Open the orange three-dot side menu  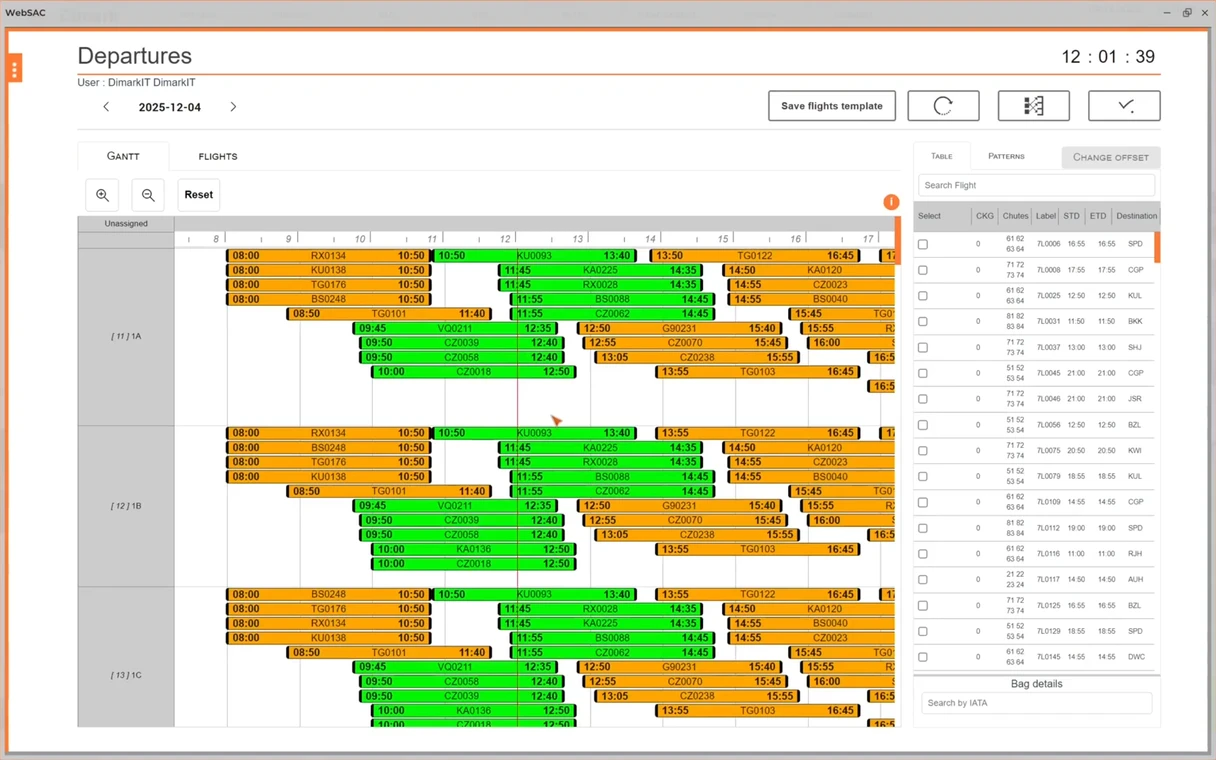coord(14,69)
